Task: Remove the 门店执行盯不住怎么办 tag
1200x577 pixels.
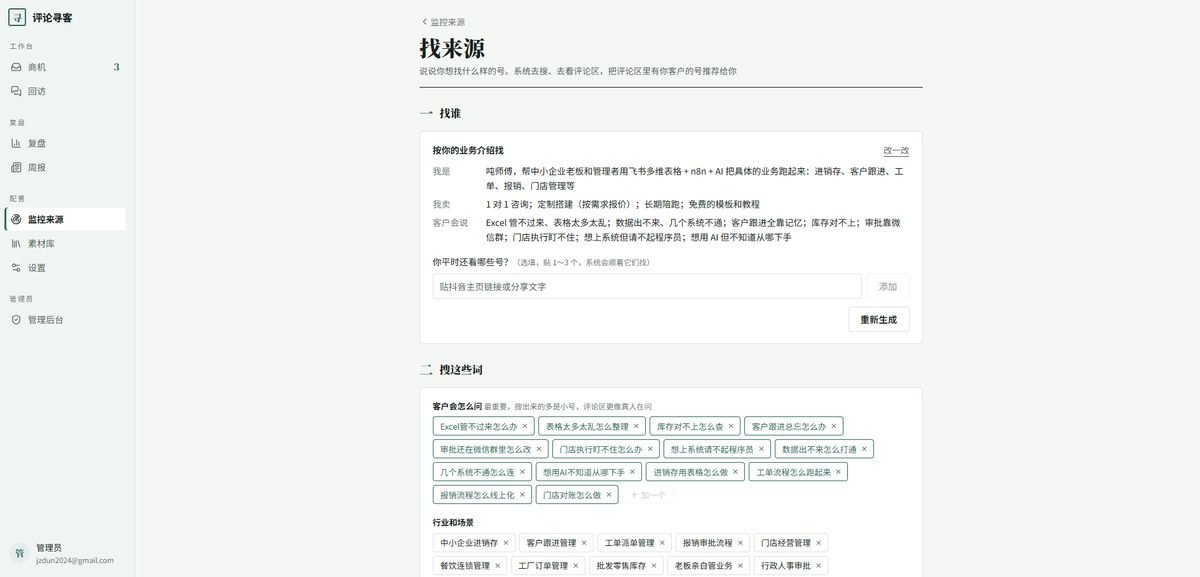Action: point(649,449)
